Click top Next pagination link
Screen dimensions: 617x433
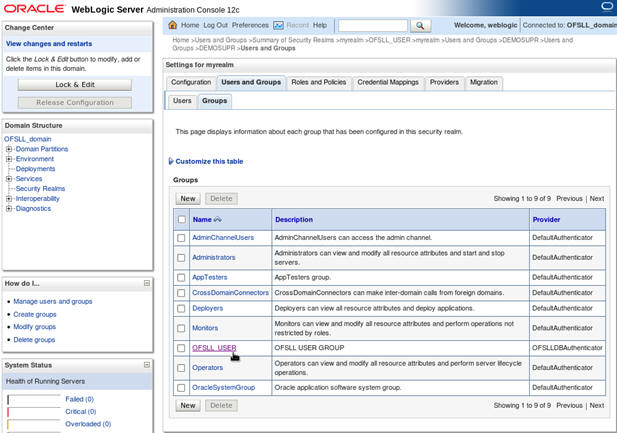point(597,199)
